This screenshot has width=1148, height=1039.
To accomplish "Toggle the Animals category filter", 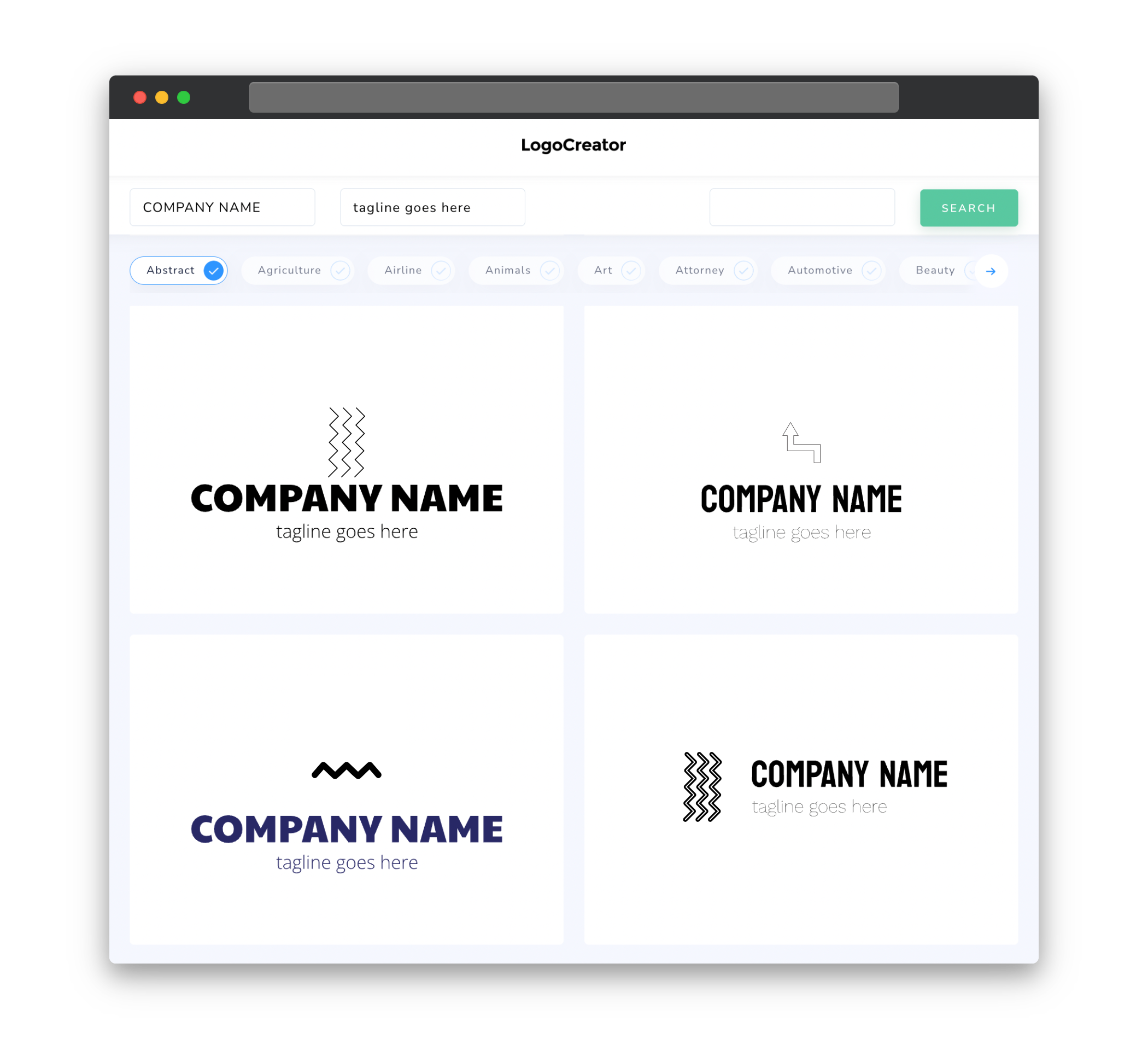I will tap(518, 270).
